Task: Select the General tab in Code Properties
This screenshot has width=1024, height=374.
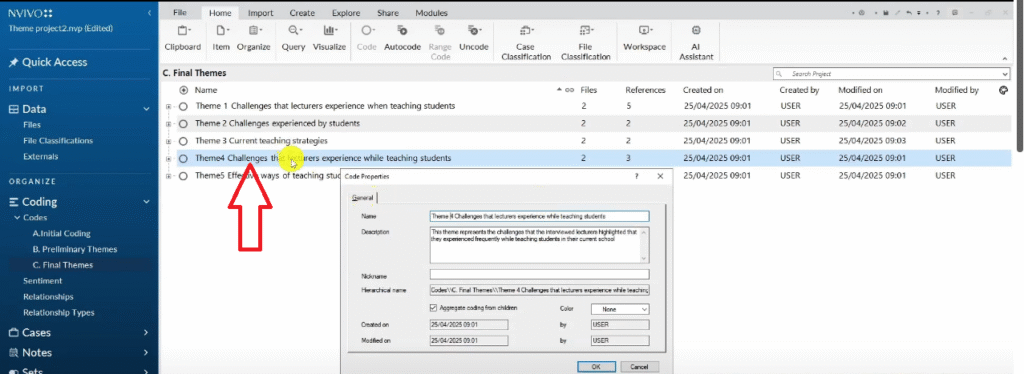Action: click(362, 198)
